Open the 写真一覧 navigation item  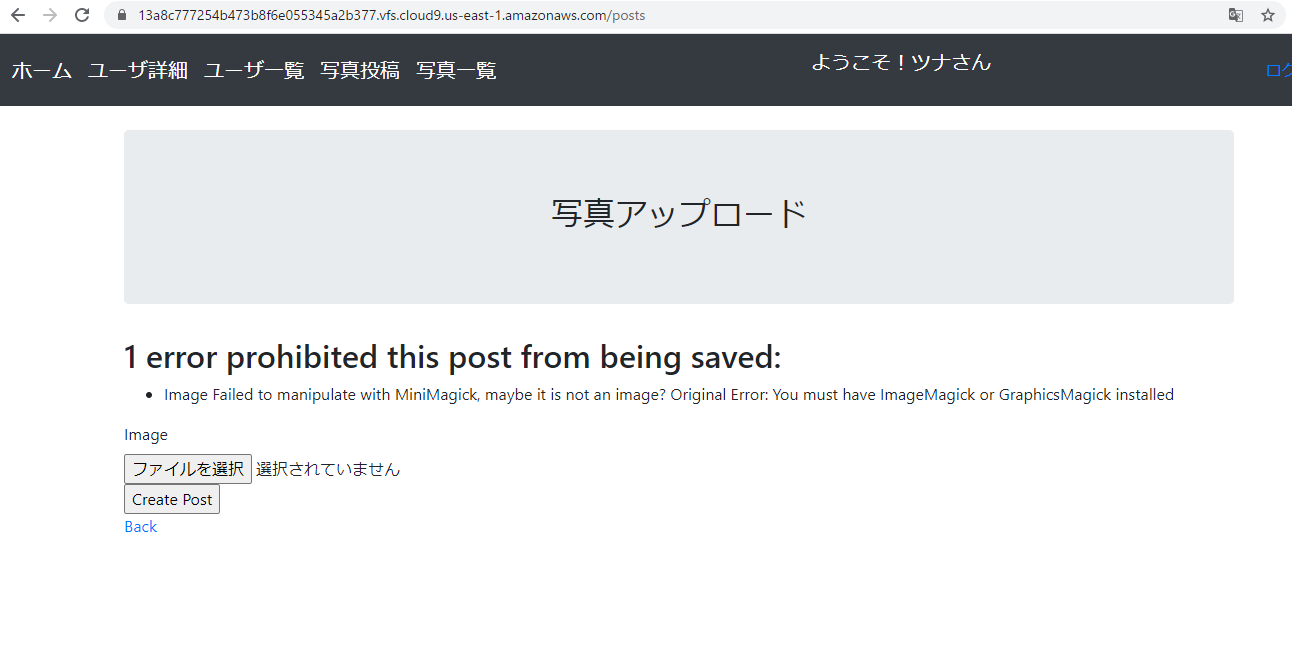pos(455,70)
